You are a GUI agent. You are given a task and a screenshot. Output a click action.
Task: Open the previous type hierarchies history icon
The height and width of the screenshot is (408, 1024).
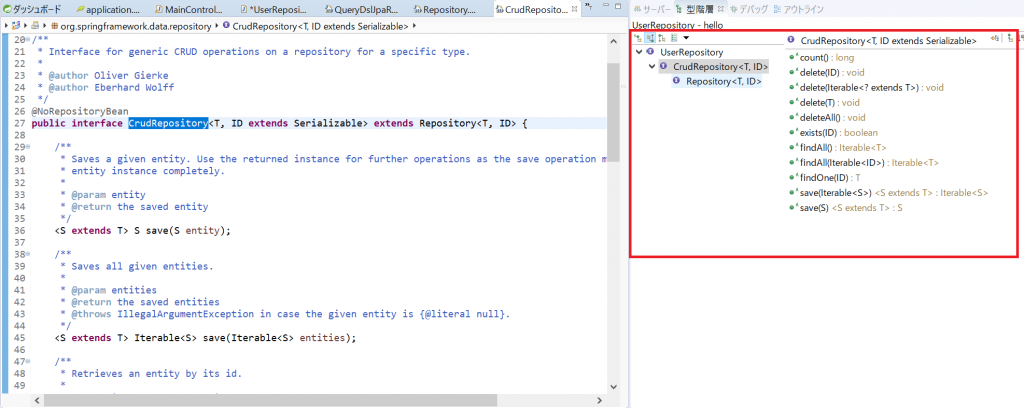[x=673, y=37]
